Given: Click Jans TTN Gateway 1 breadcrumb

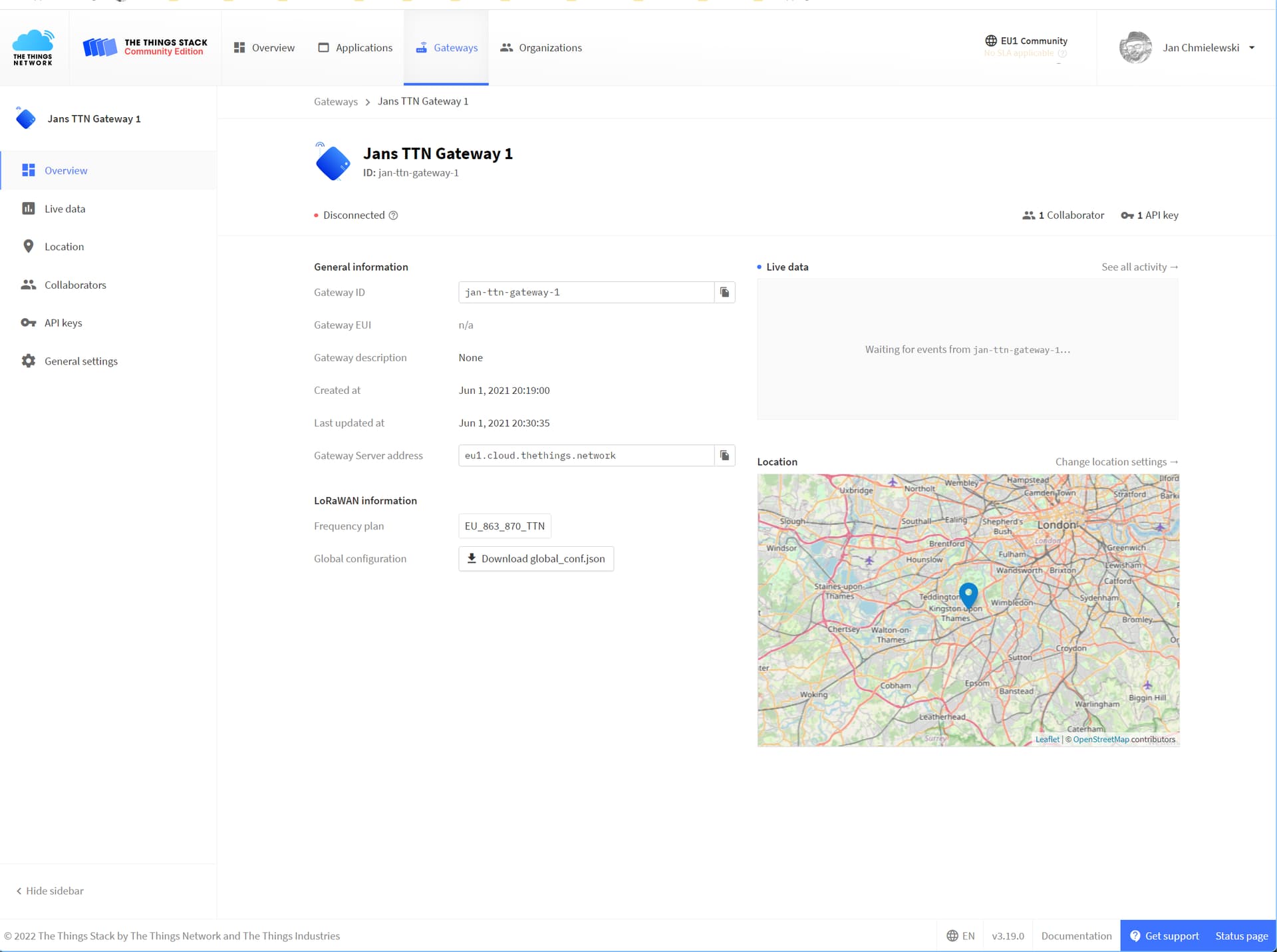Looking at the screenshot, I should (423, 101).
